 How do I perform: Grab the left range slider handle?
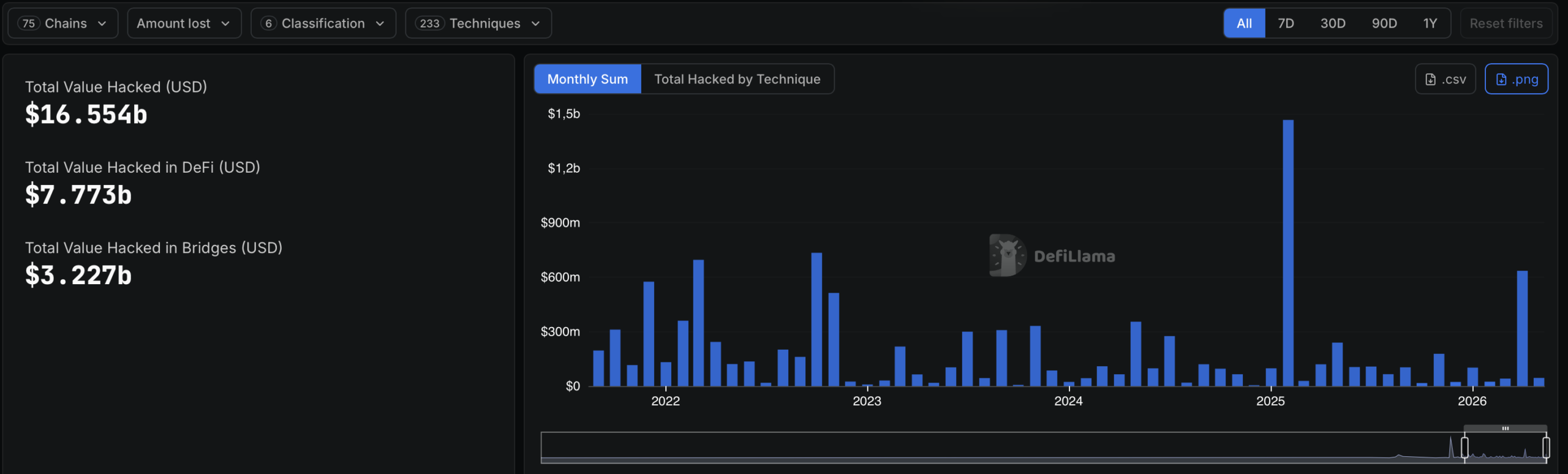point(1464,448)
